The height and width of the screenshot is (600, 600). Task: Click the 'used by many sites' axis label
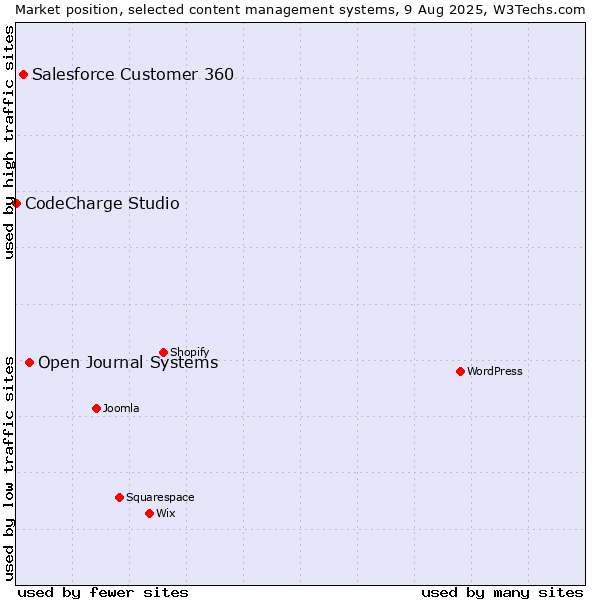click(502, 593)
